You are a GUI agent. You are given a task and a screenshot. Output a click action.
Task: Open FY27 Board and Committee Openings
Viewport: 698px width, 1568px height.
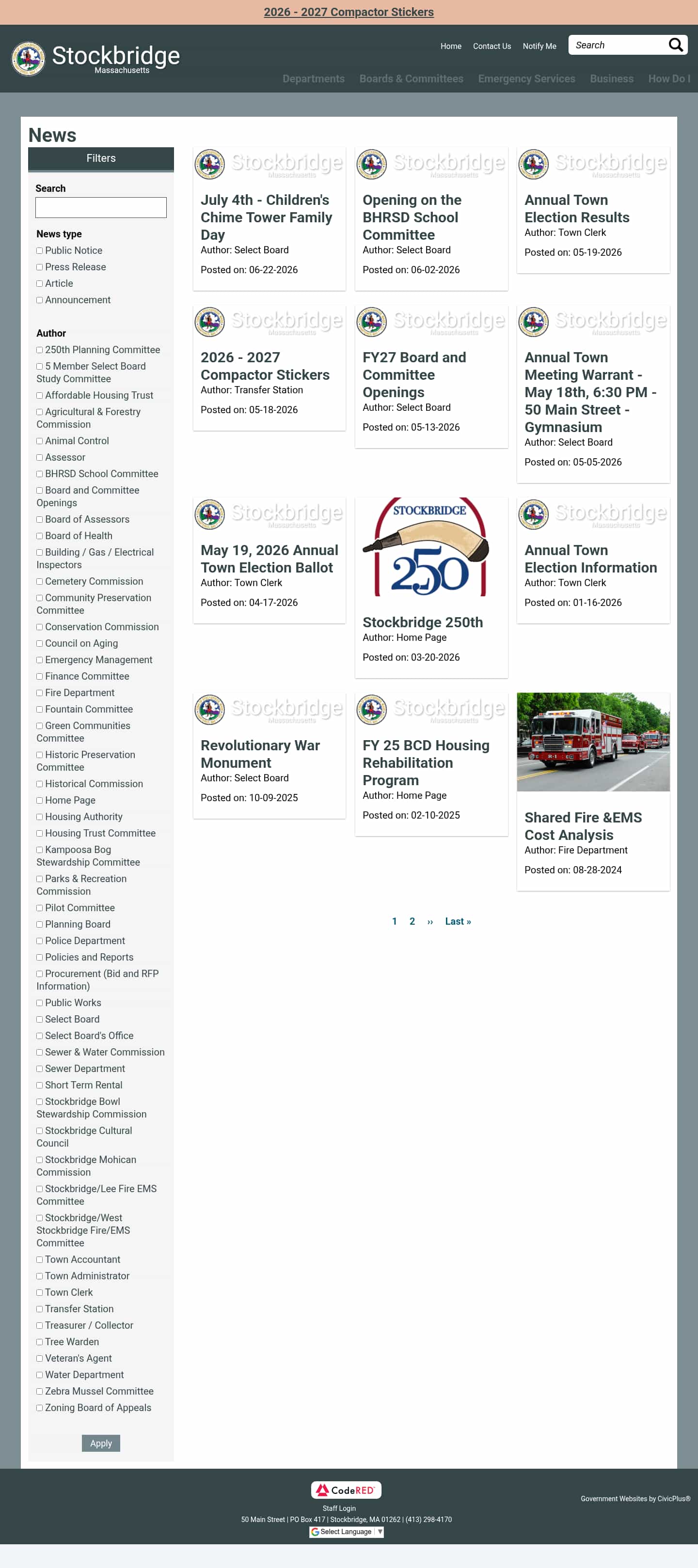tap(414, 374)
